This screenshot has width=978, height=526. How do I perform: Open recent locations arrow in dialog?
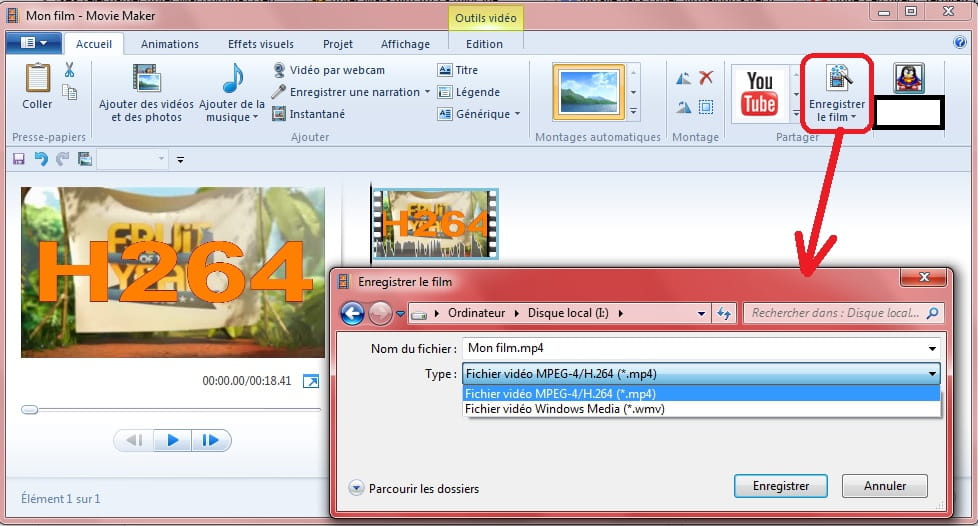click(x=400, y=314)
